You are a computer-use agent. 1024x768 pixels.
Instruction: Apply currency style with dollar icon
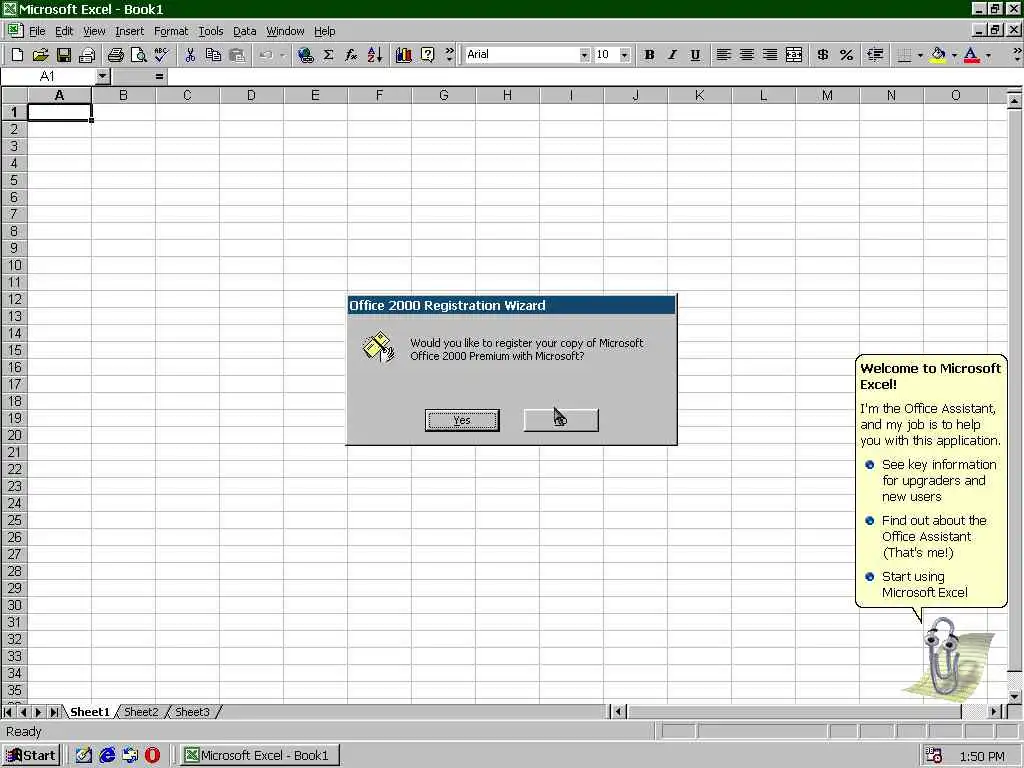823,56
